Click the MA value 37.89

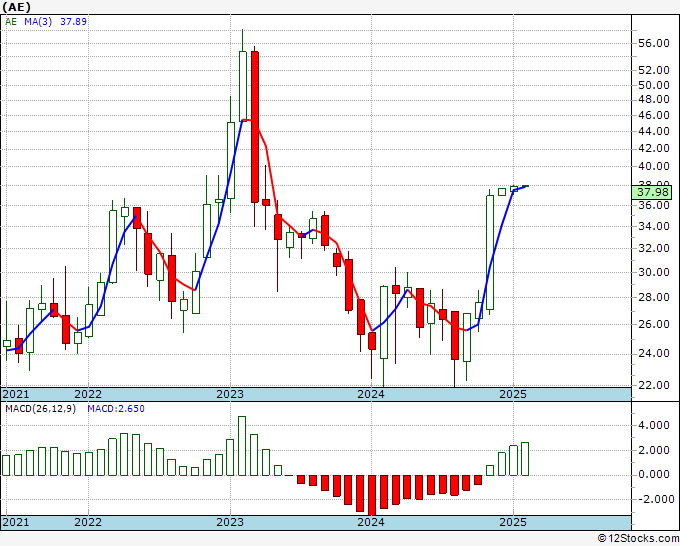coord(73,22)
